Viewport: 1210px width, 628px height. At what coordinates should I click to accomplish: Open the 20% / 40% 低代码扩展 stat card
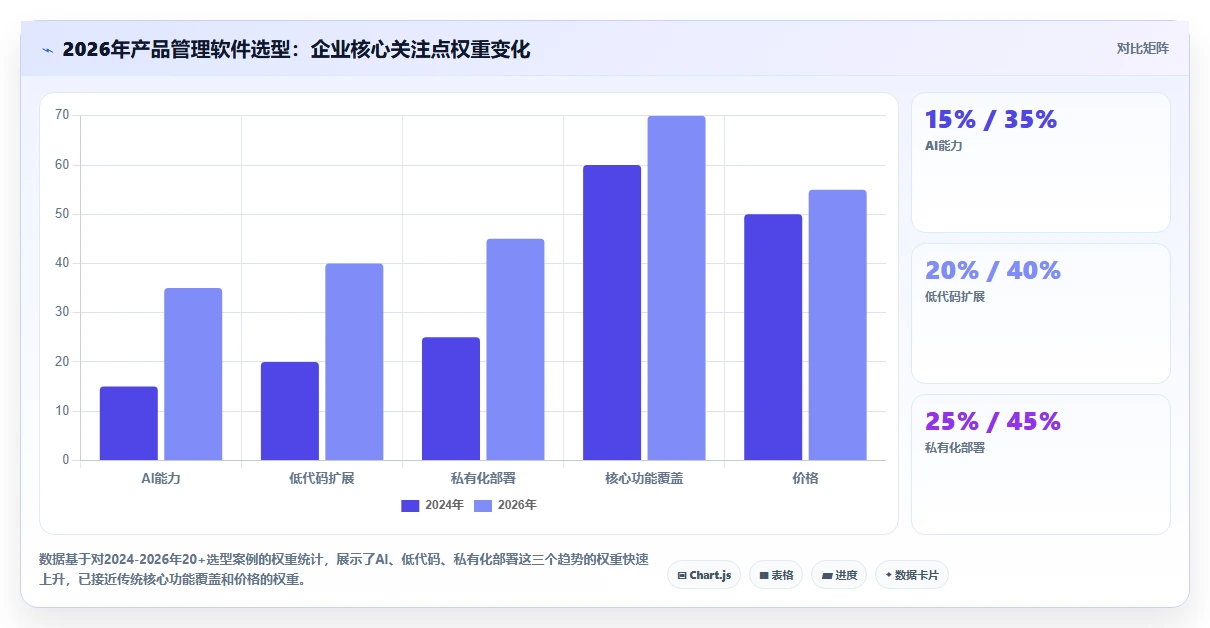1041,313
